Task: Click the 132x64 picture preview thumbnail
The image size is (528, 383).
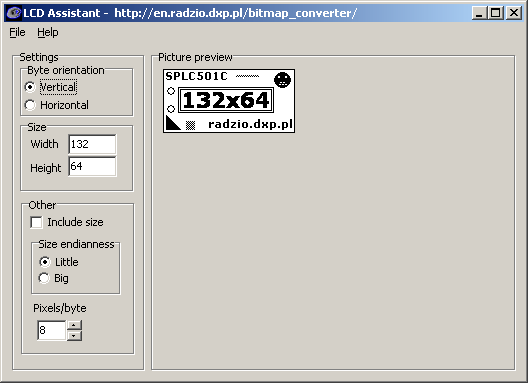Action: (229, 101)
